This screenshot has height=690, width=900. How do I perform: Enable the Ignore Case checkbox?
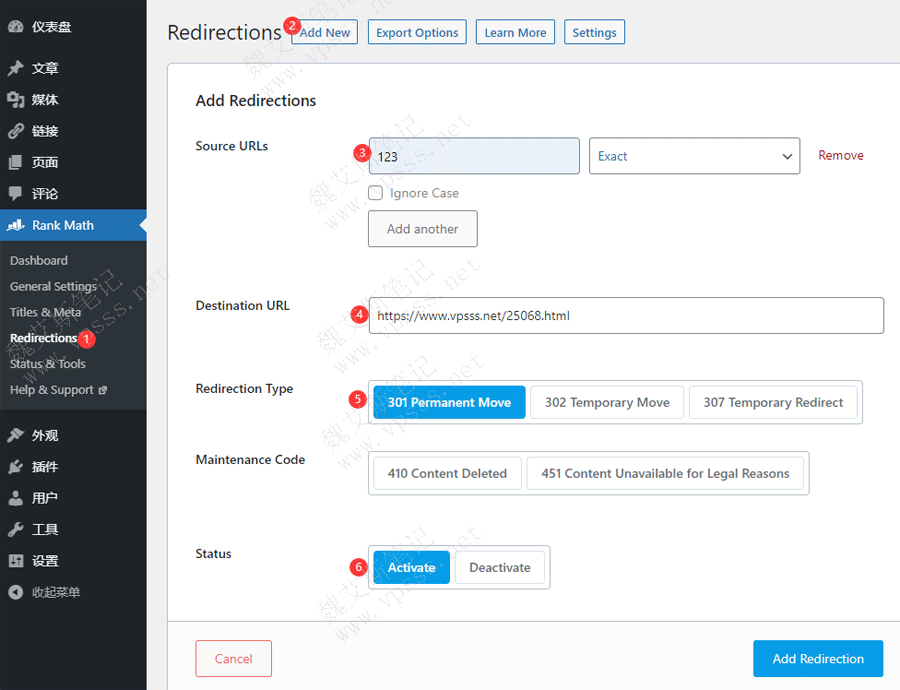pyautogui.click(x=376, y=193)
